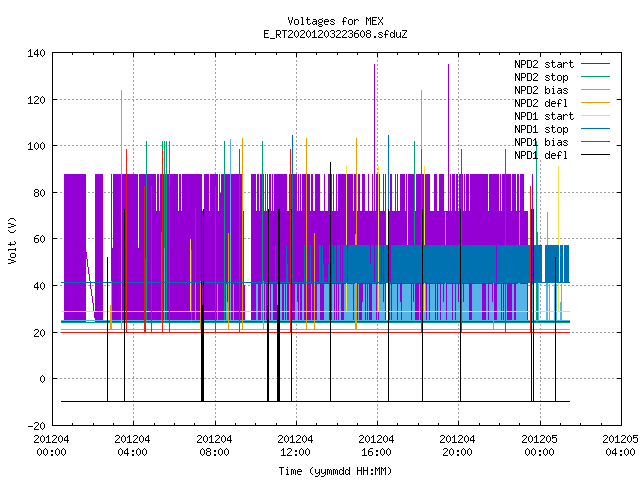Click the x-axis label 201204 00:00
Image resolution: width=640 pixels, height=480 pixels.
click(x=51, y=446)
